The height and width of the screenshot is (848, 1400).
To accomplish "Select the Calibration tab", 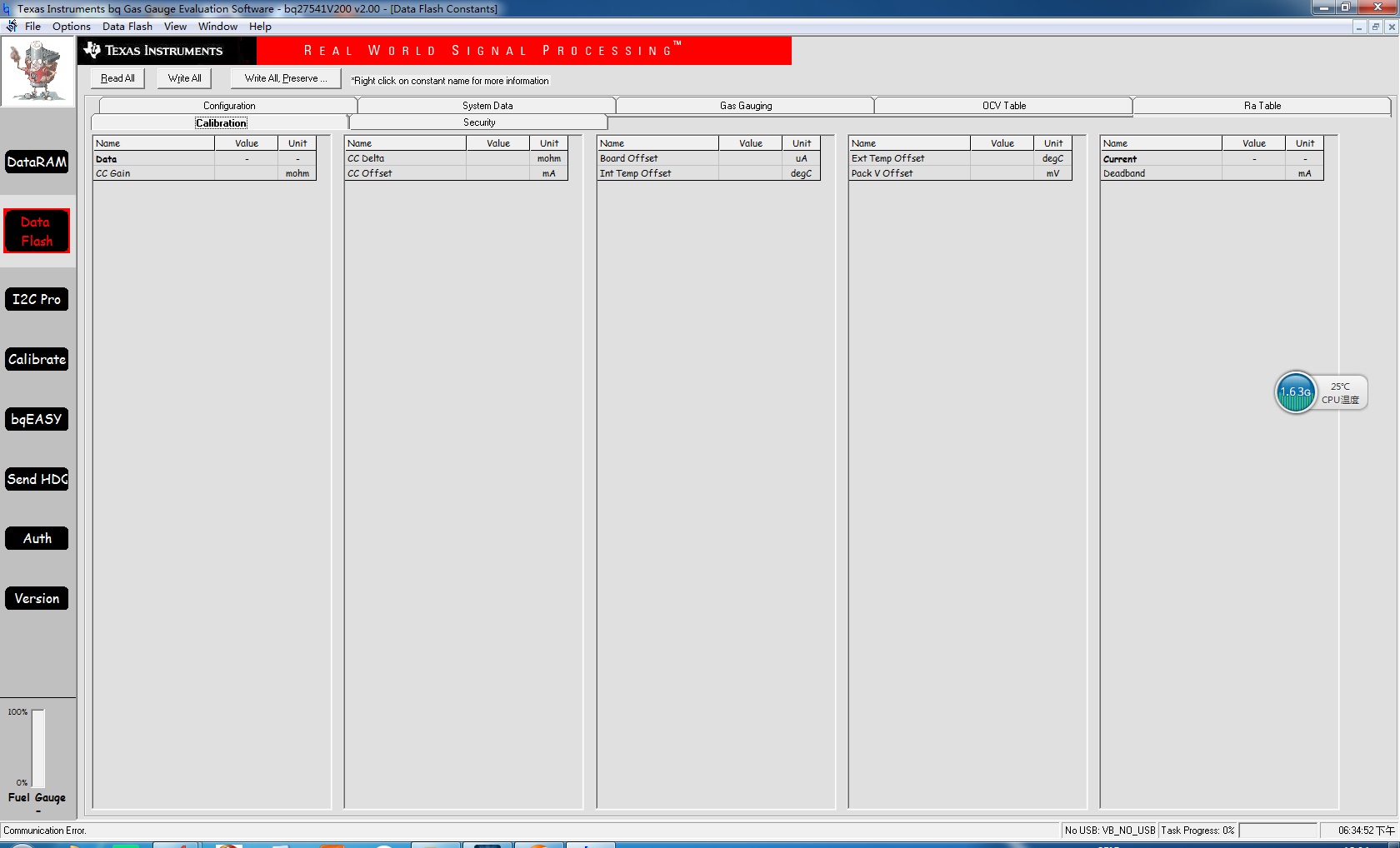I will (x=221, y=122).
